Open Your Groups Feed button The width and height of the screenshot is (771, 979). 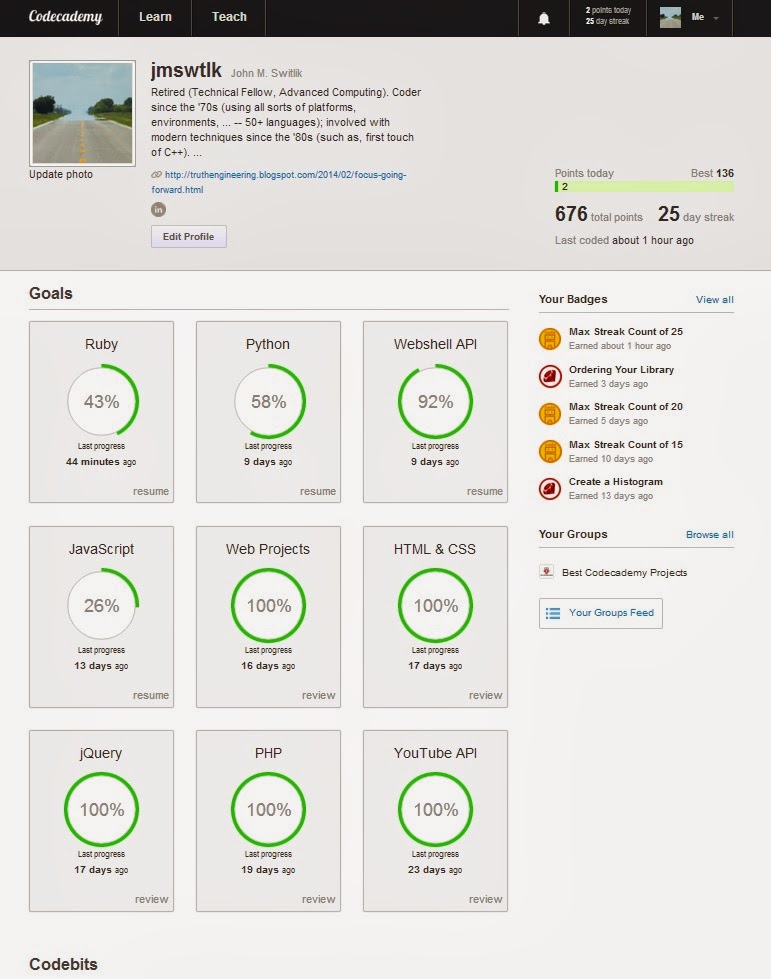tap(601, 613)
